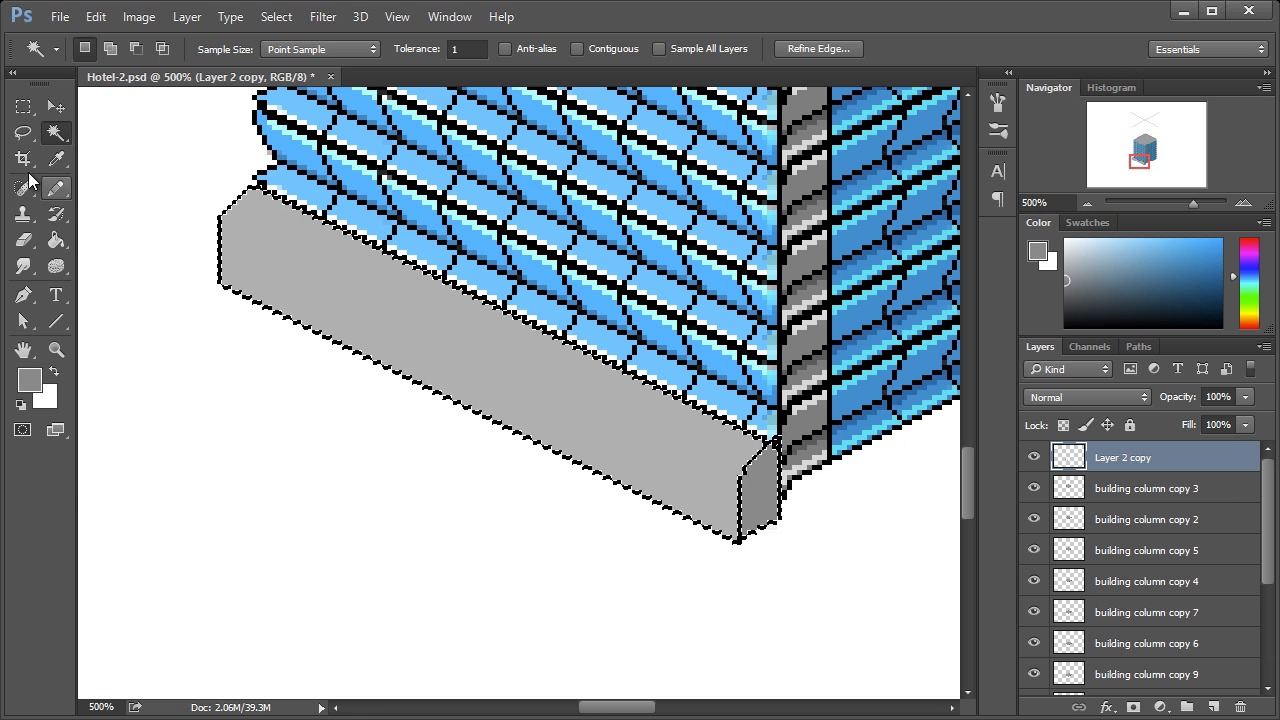Open the Filter menu

[x=322, y=17]
